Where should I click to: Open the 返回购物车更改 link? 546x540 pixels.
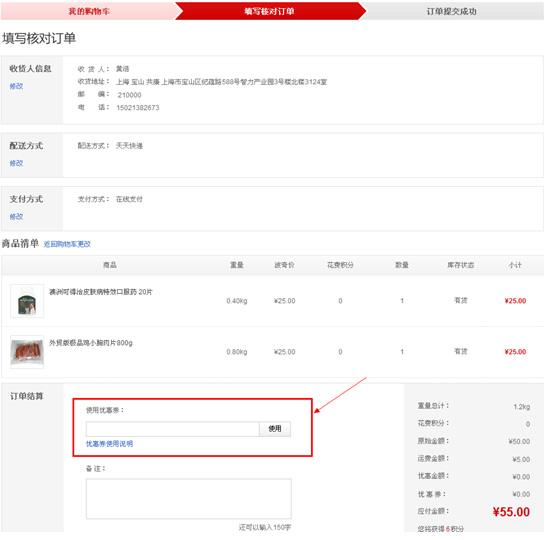pos(67,244)
